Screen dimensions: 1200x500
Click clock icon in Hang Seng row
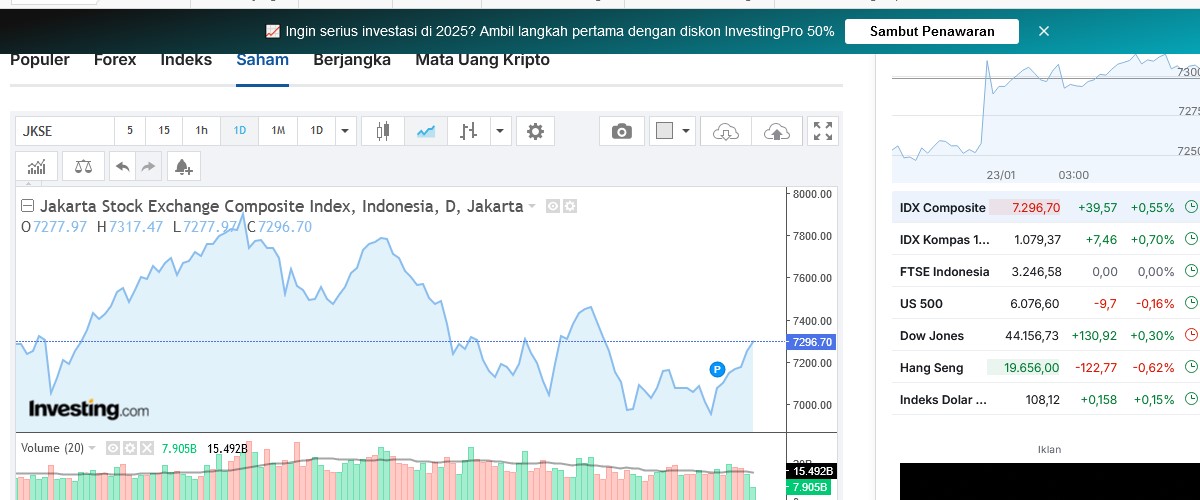tap(1191, 367)
